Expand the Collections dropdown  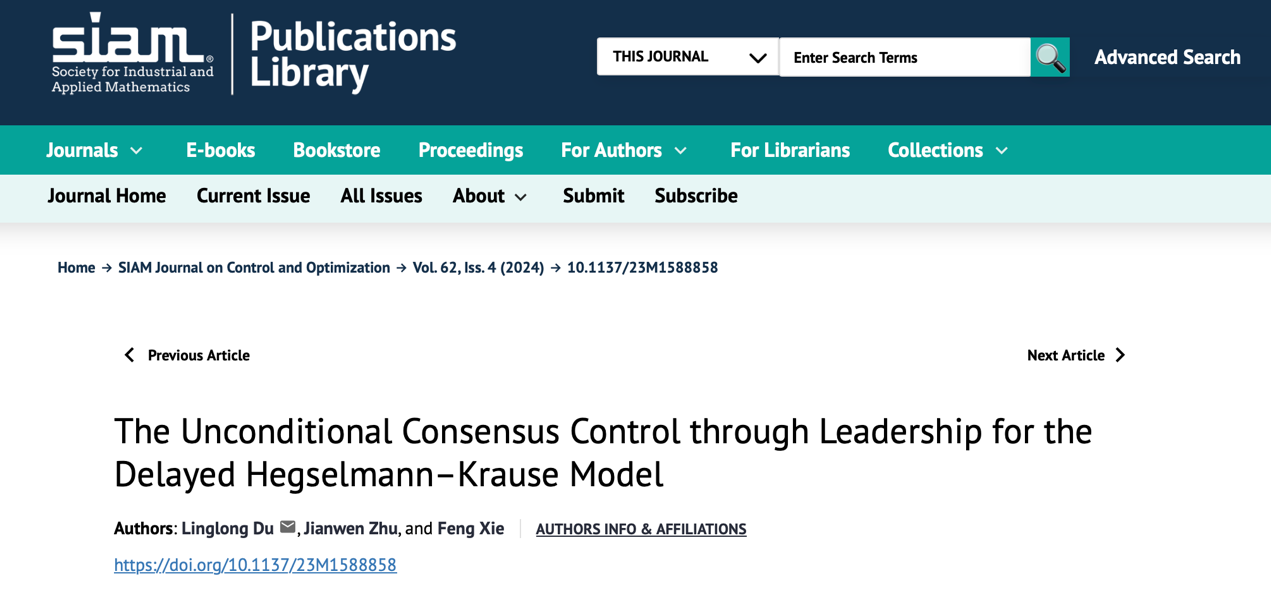pos(948,150)
